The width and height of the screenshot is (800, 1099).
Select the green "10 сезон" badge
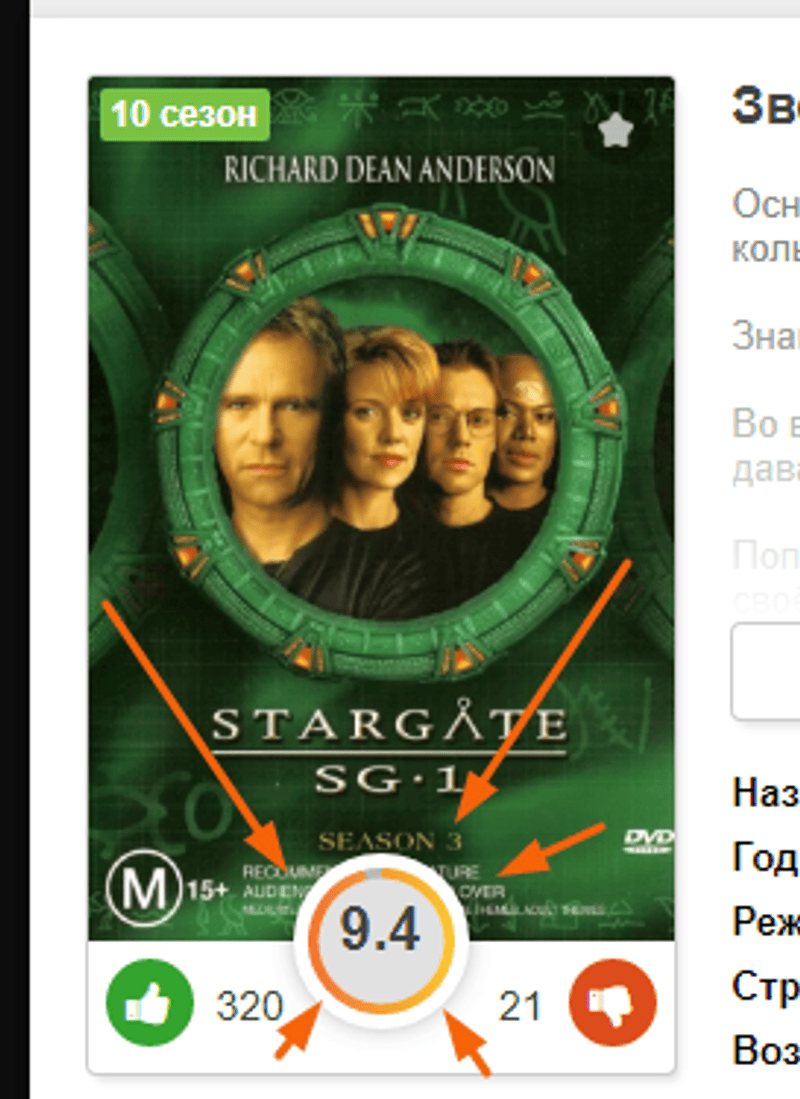pos(185,114)
